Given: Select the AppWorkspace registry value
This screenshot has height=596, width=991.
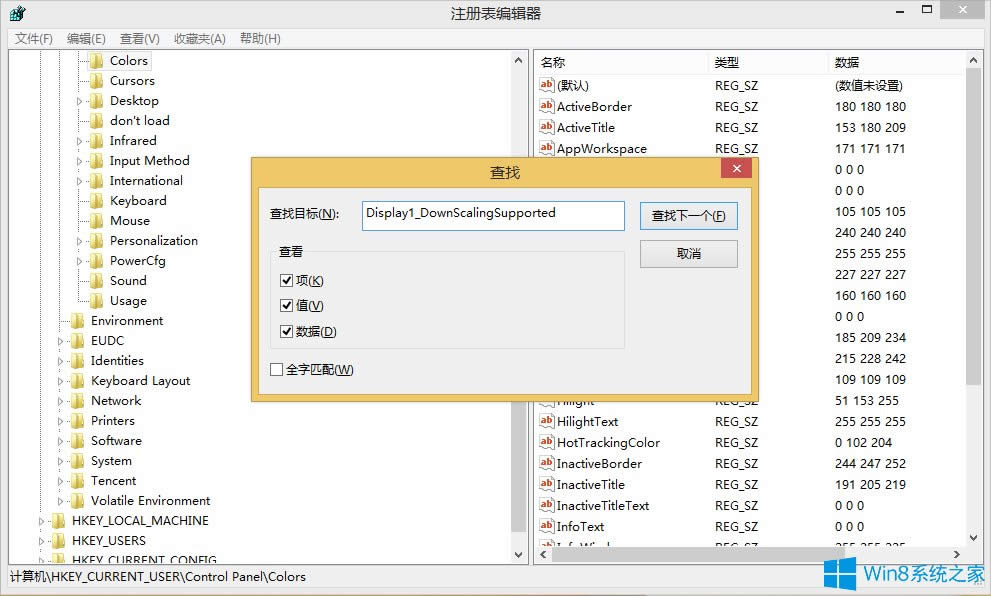Looking at the screenshot, I should point(597,148).
